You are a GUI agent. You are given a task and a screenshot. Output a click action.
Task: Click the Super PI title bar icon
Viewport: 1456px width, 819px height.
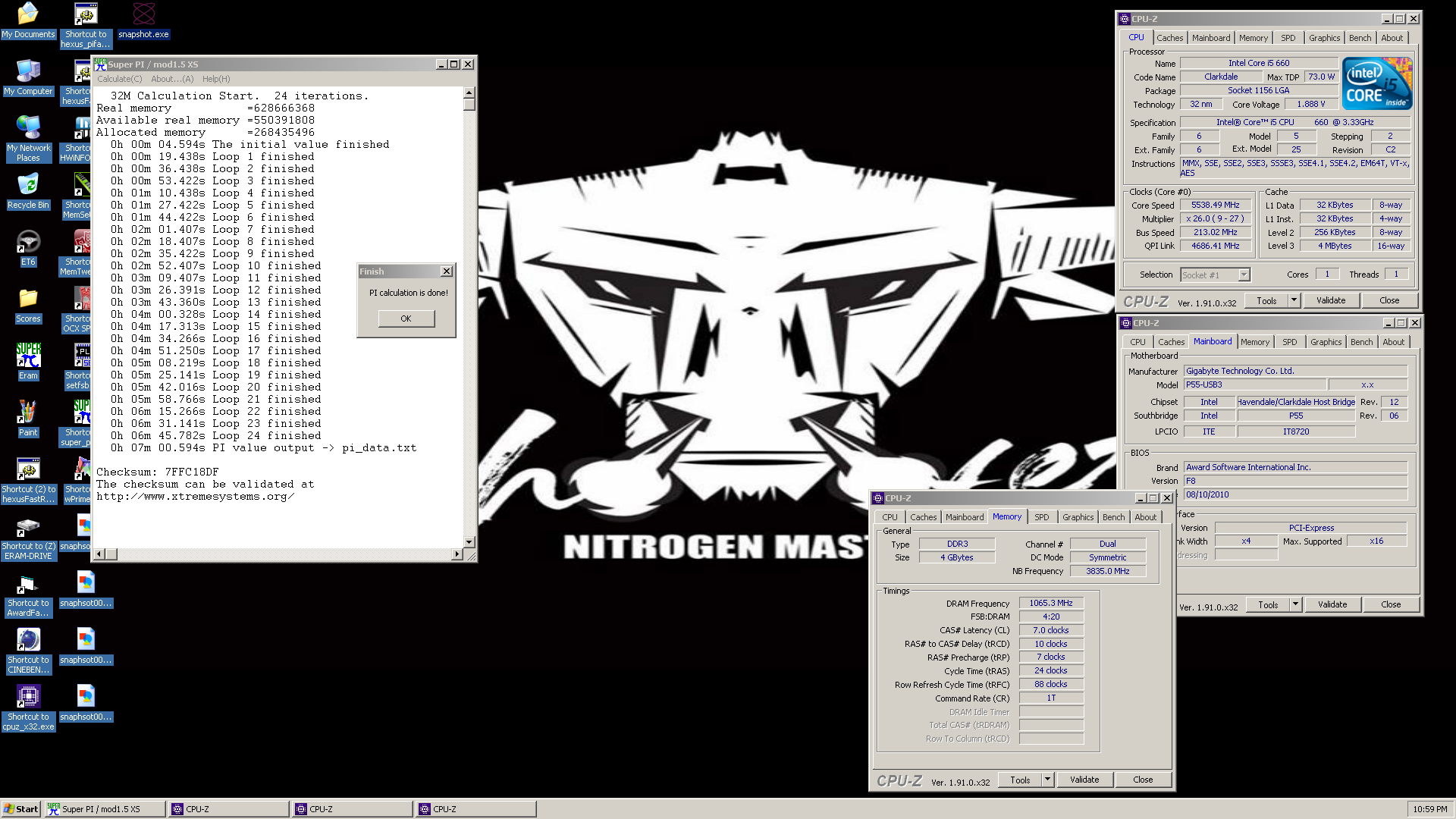tap(100, 64)
